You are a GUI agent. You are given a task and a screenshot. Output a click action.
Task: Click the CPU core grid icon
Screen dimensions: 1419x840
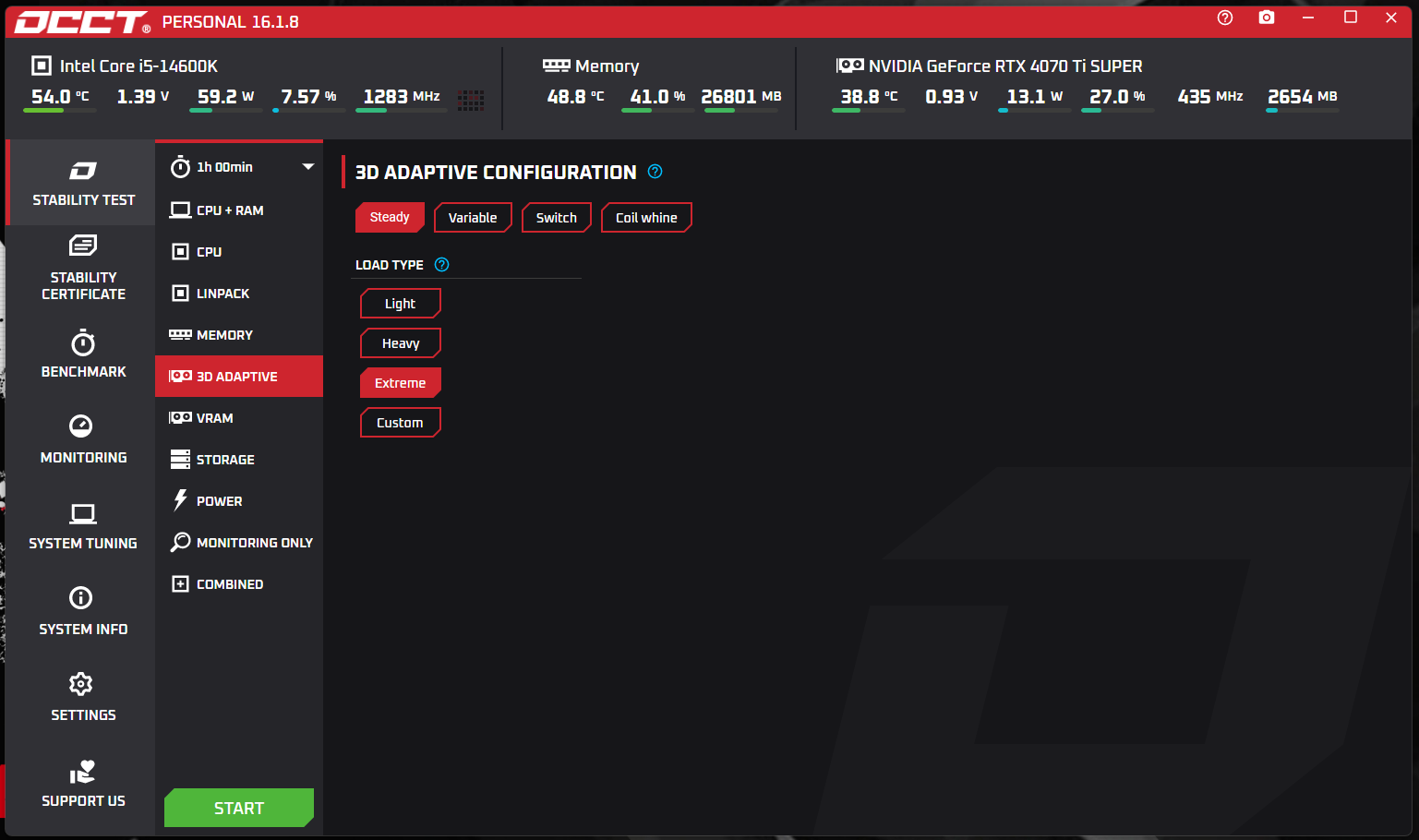pyautogui.click(x=471, y=100)
